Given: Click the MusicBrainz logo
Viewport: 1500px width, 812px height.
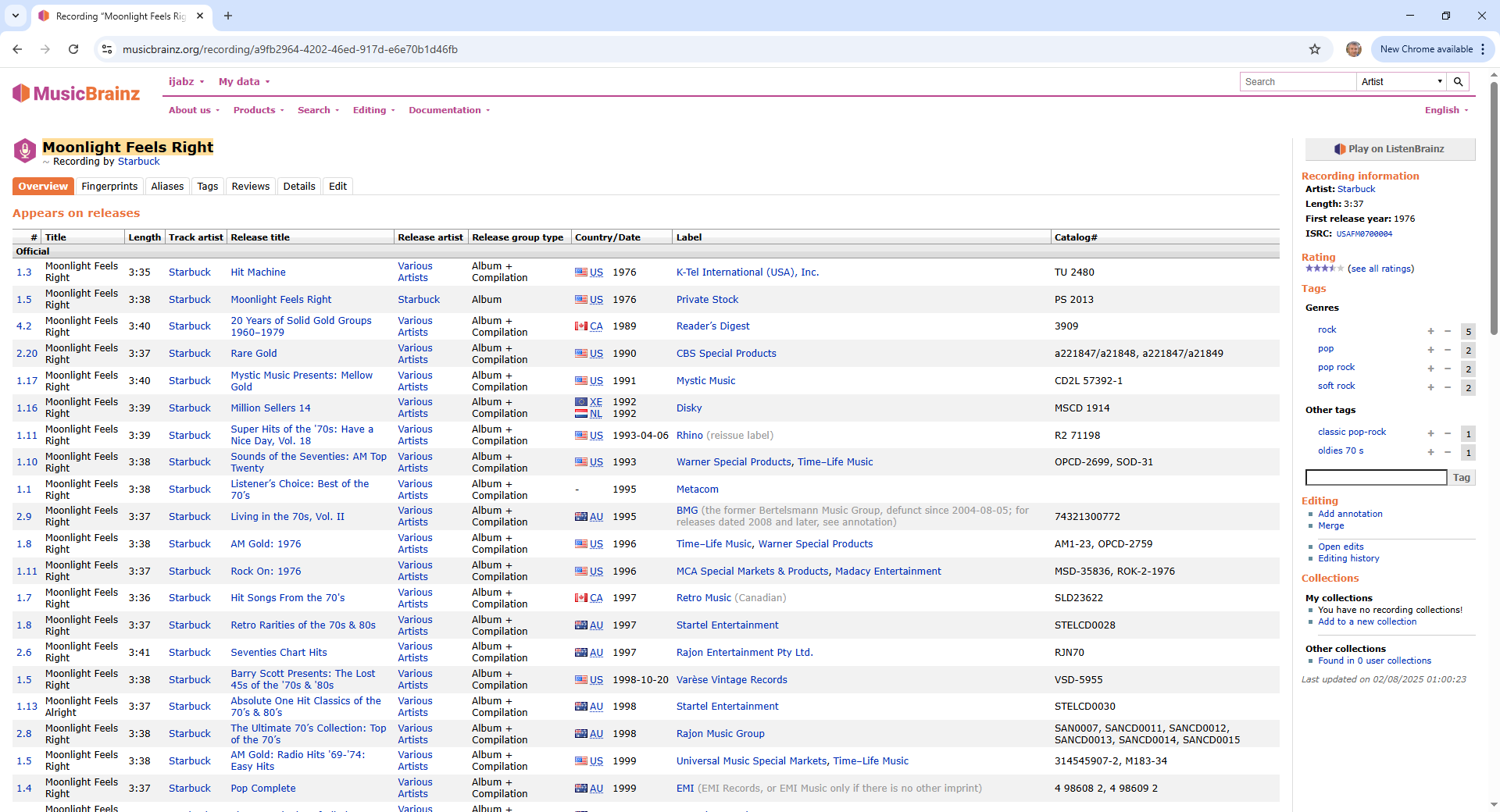Looking at the screenshot, I should [x=76, y=94].
